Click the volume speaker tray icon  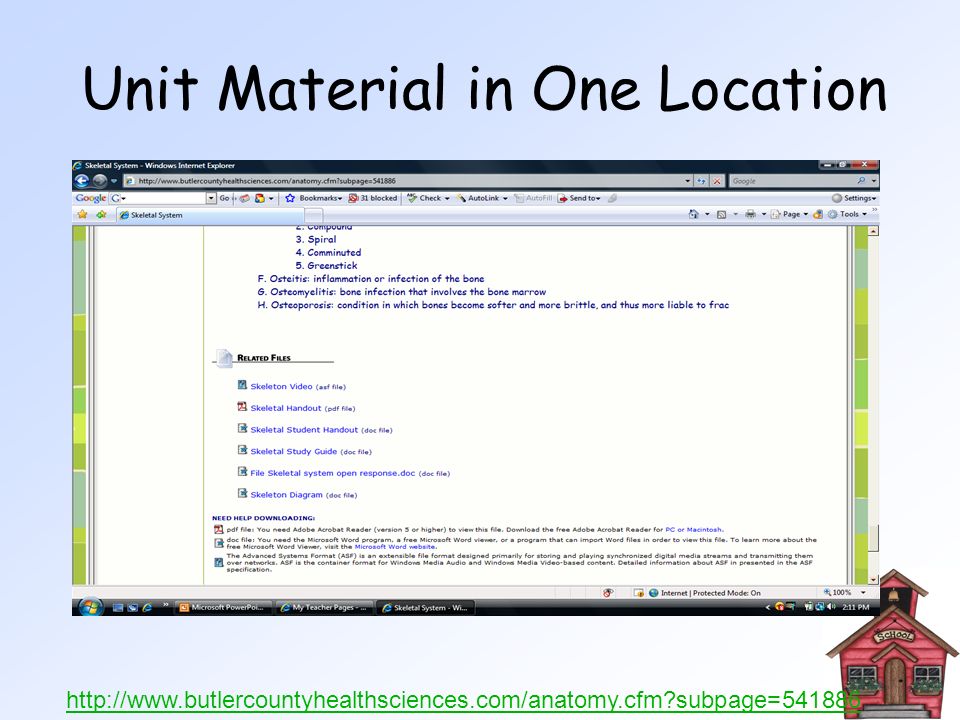click(x=831, y=607)
